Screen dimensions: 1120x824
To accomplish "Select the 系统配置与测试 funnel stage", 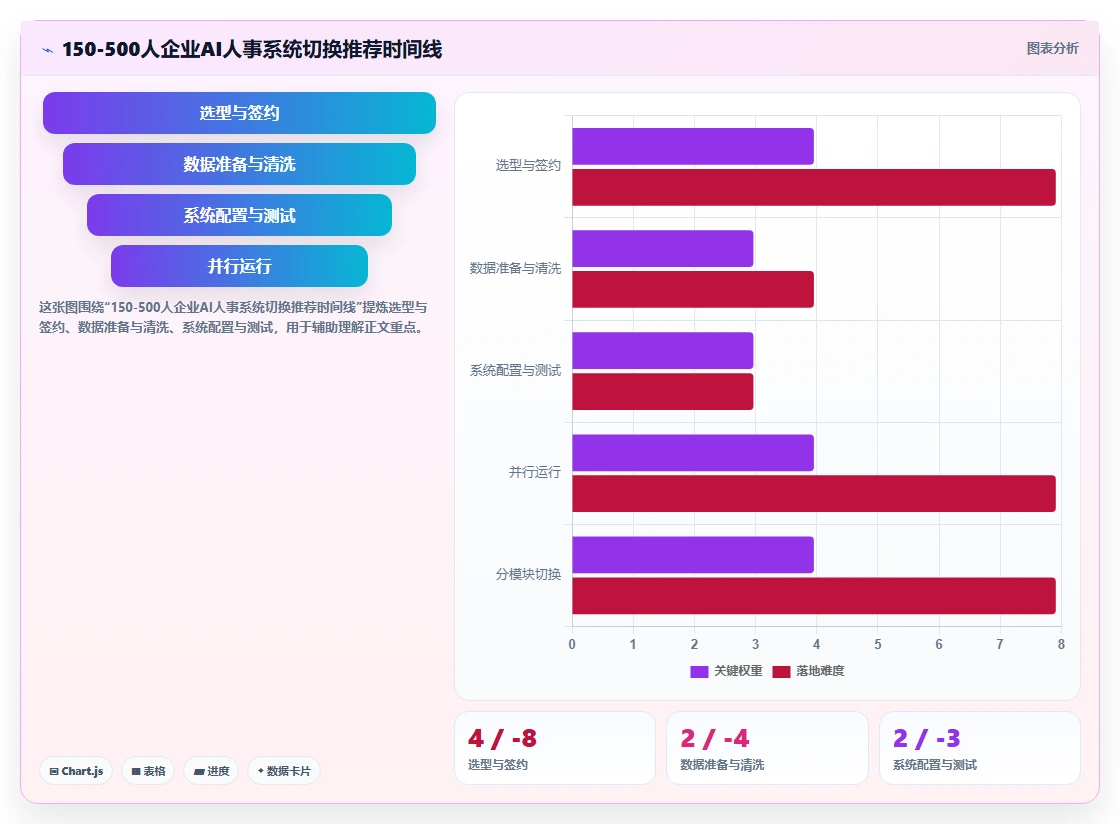I will point(239,215).
